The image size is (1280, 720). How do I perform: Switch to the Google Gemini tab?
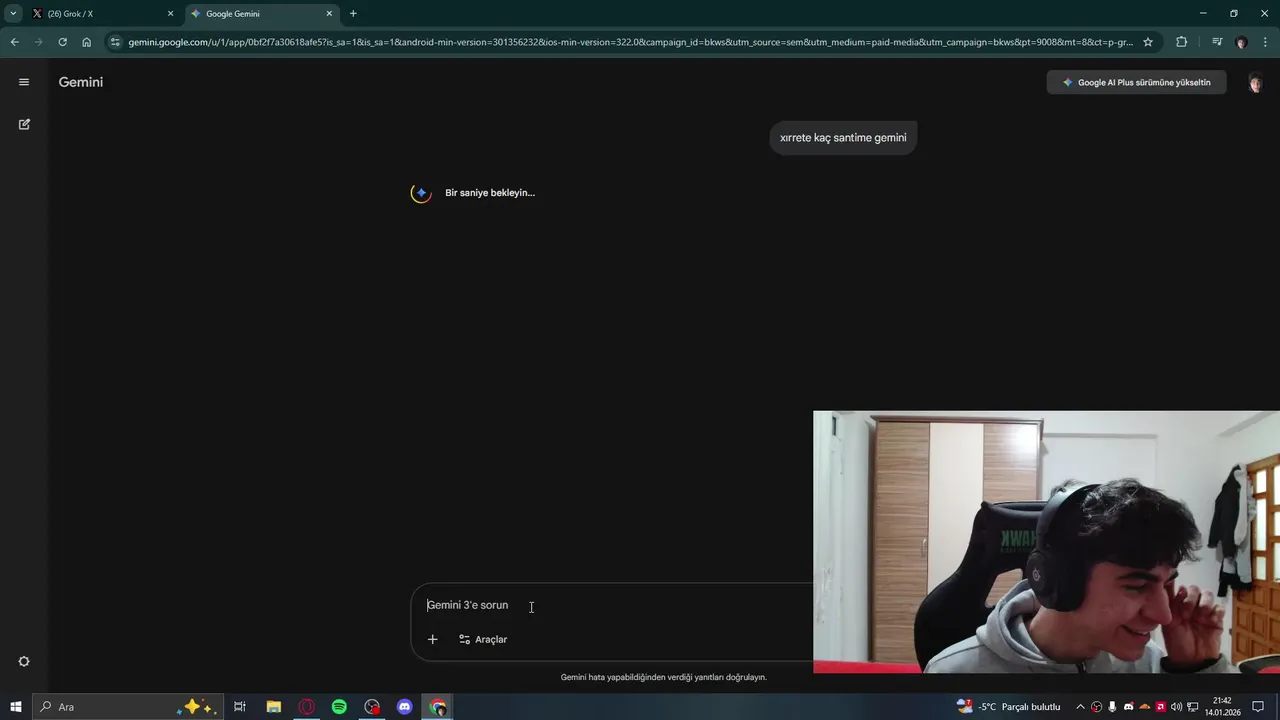[x=262, y=14]
